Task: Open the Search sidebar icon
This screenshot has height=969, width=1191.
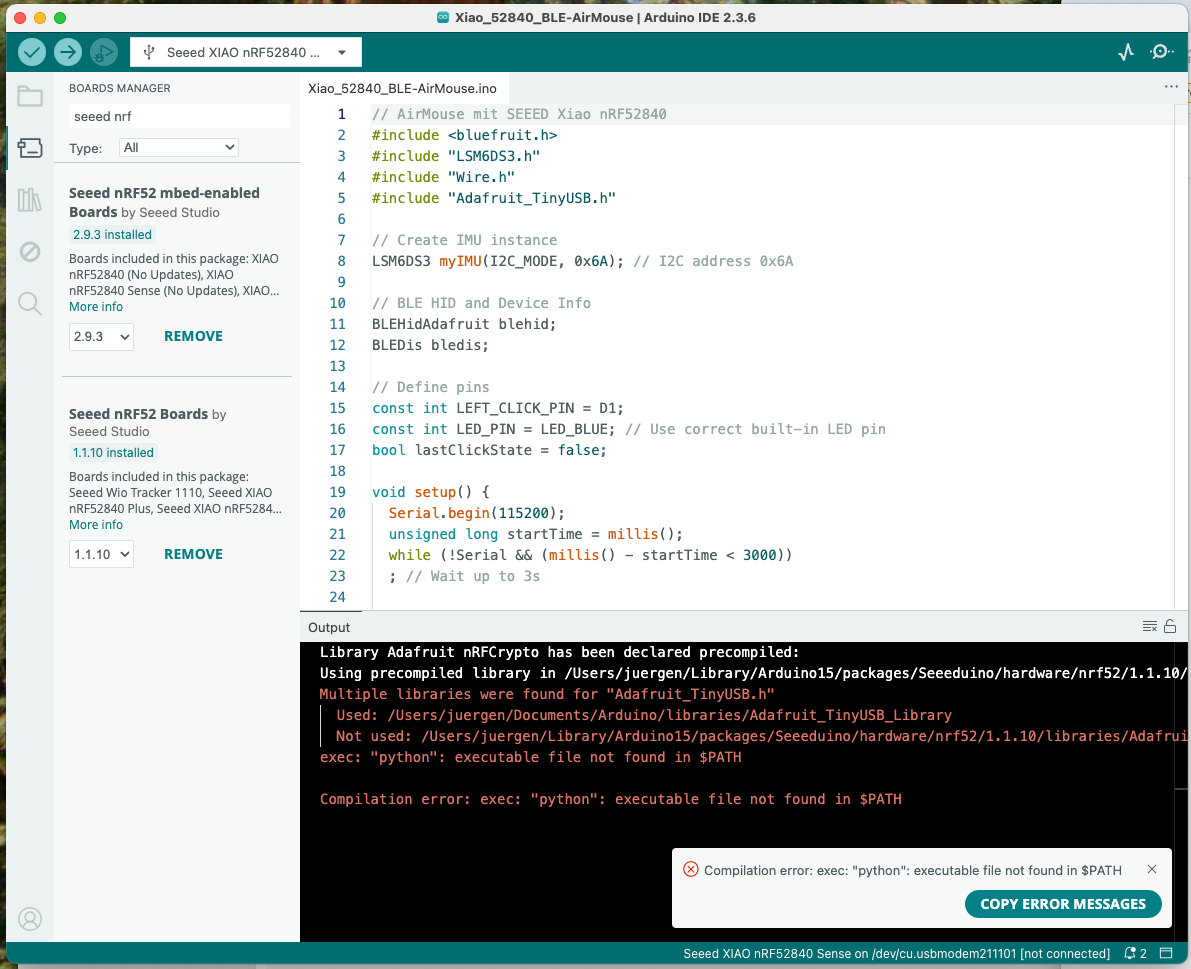Action: pos(30,304)
